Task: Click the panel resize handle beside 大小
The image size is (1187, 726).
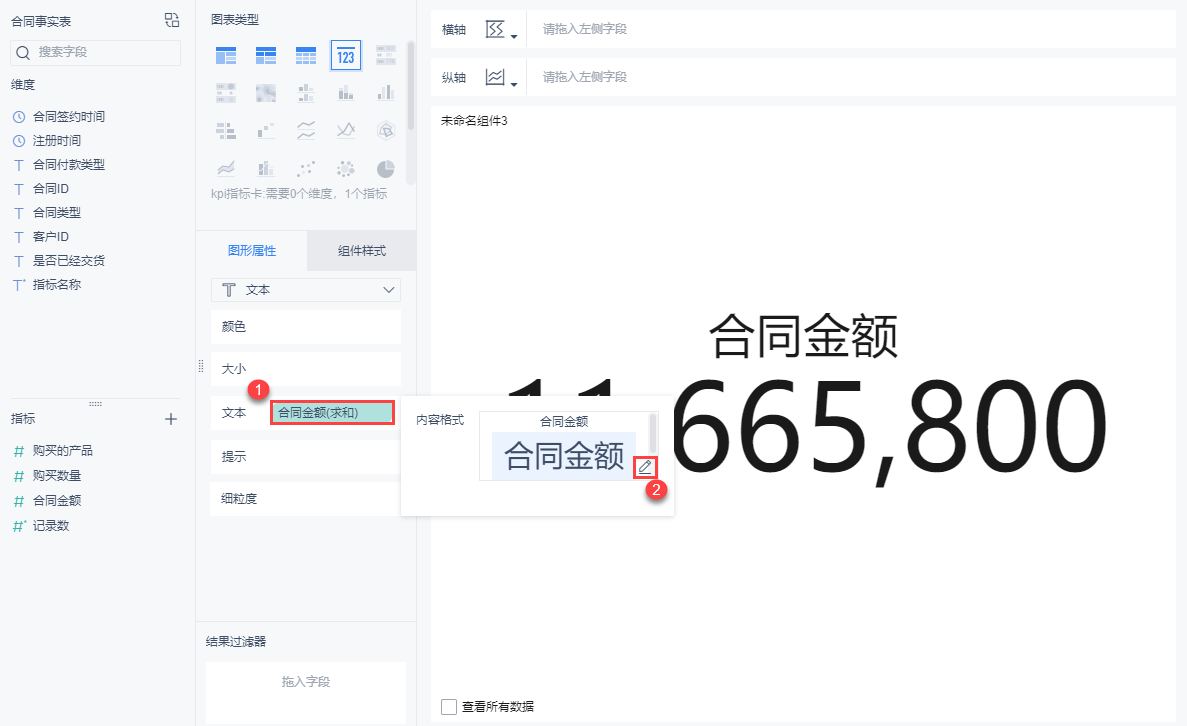Action: pos(201,366)
